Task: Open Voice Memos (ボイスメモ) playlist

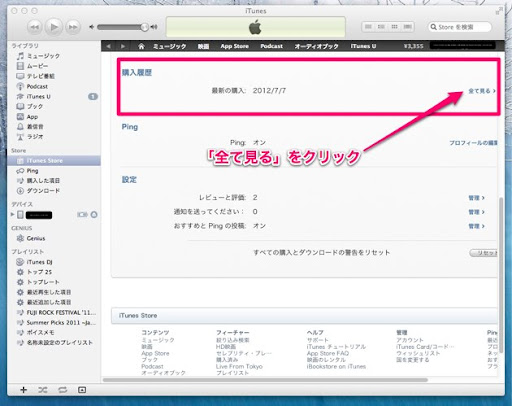Action: [40, 333]
